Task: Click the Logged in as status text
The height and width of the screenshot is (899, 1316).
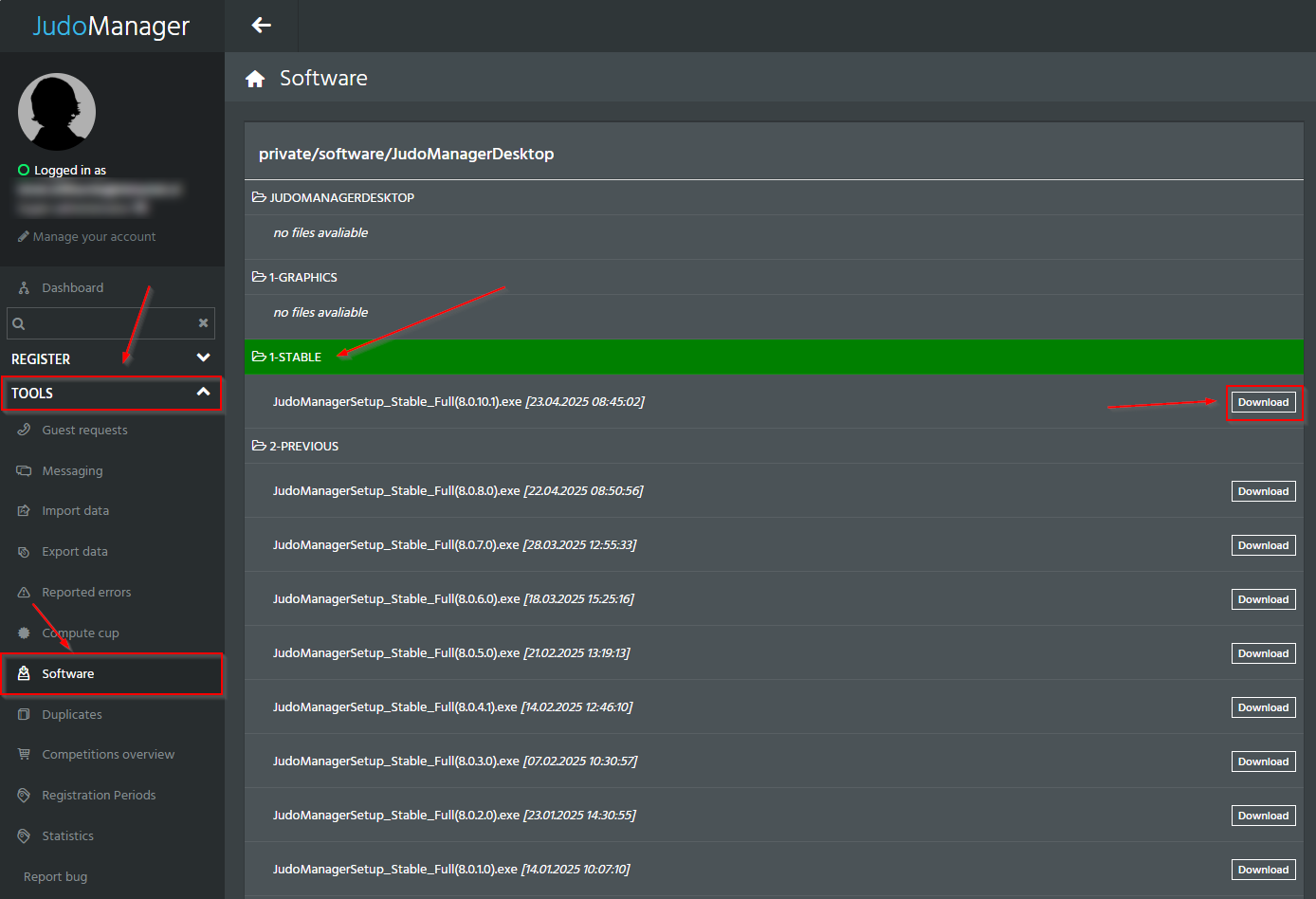Action: 70,171
